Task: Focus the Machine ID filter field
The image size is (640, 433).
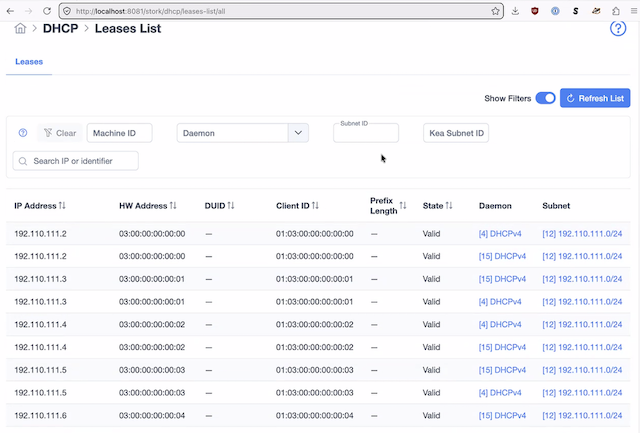Action: [x=120, y=133]
